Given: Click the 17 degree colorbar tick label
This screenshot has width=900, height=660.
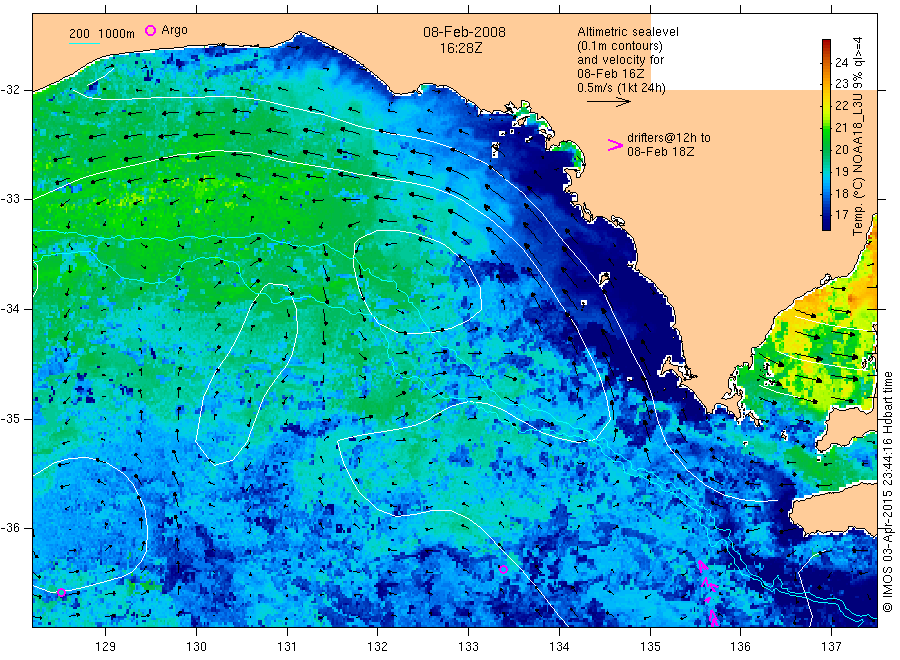Looking at the screenshot, I should 841,215.
